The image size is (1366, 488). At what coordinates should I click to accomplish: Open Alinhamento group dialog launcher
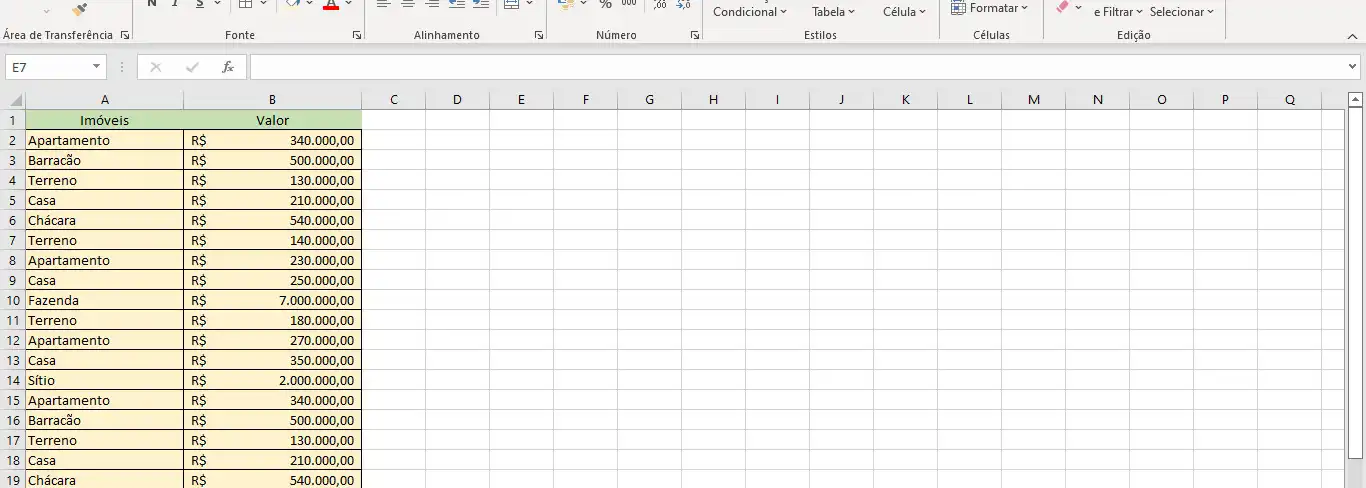(539, 35)
